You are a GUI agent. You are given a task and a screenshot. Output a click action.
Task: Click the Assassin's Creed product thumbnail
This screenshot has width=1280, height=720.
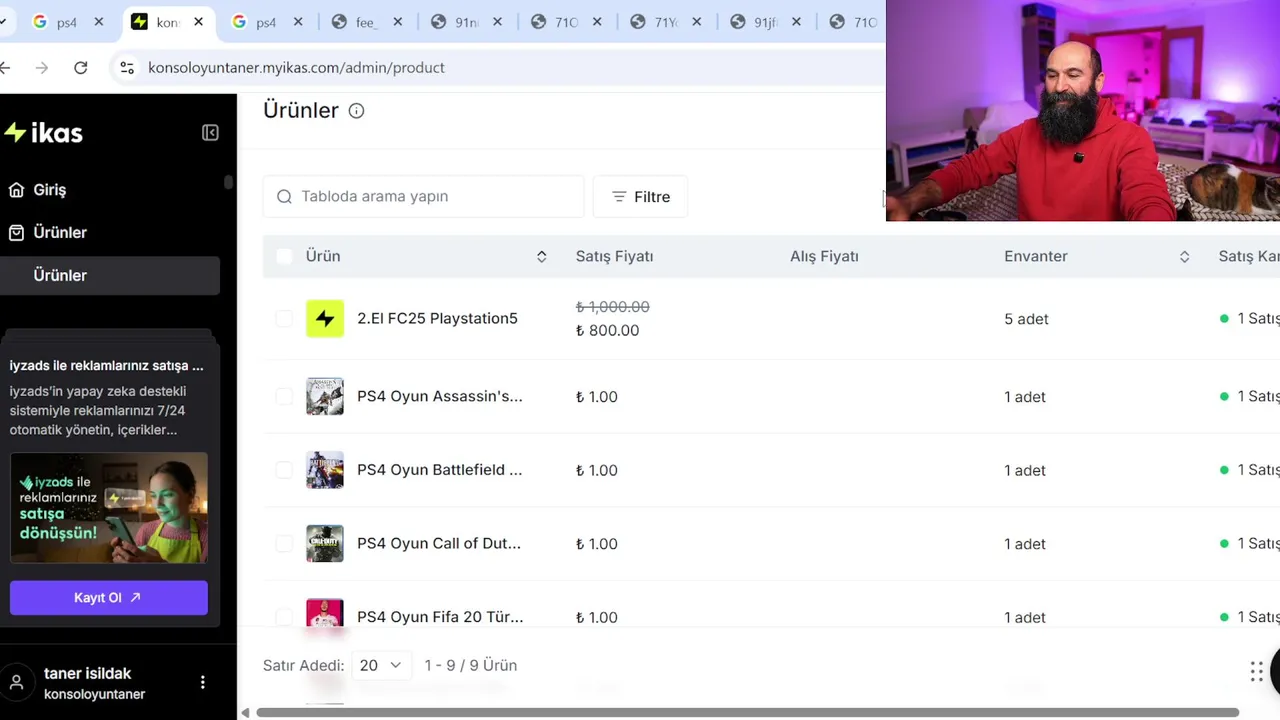click(325, 397)
